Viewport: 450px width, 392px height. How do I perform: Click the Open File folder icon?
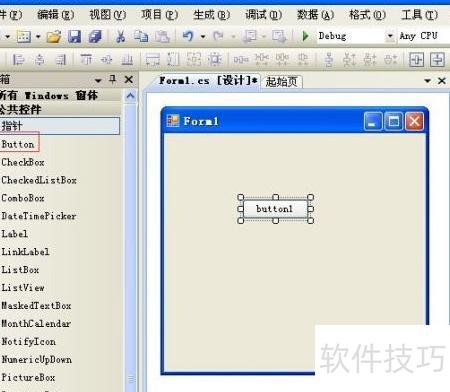point(54,36)
